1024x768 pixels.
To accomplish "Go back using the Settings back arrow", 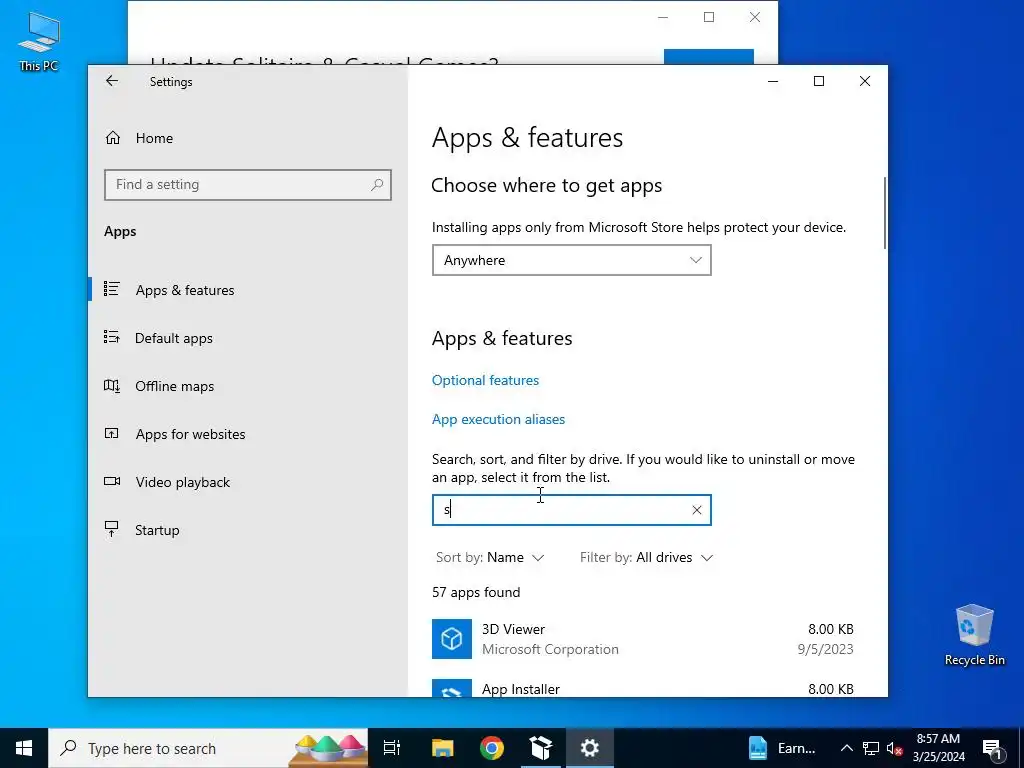I will pos(112,81).
